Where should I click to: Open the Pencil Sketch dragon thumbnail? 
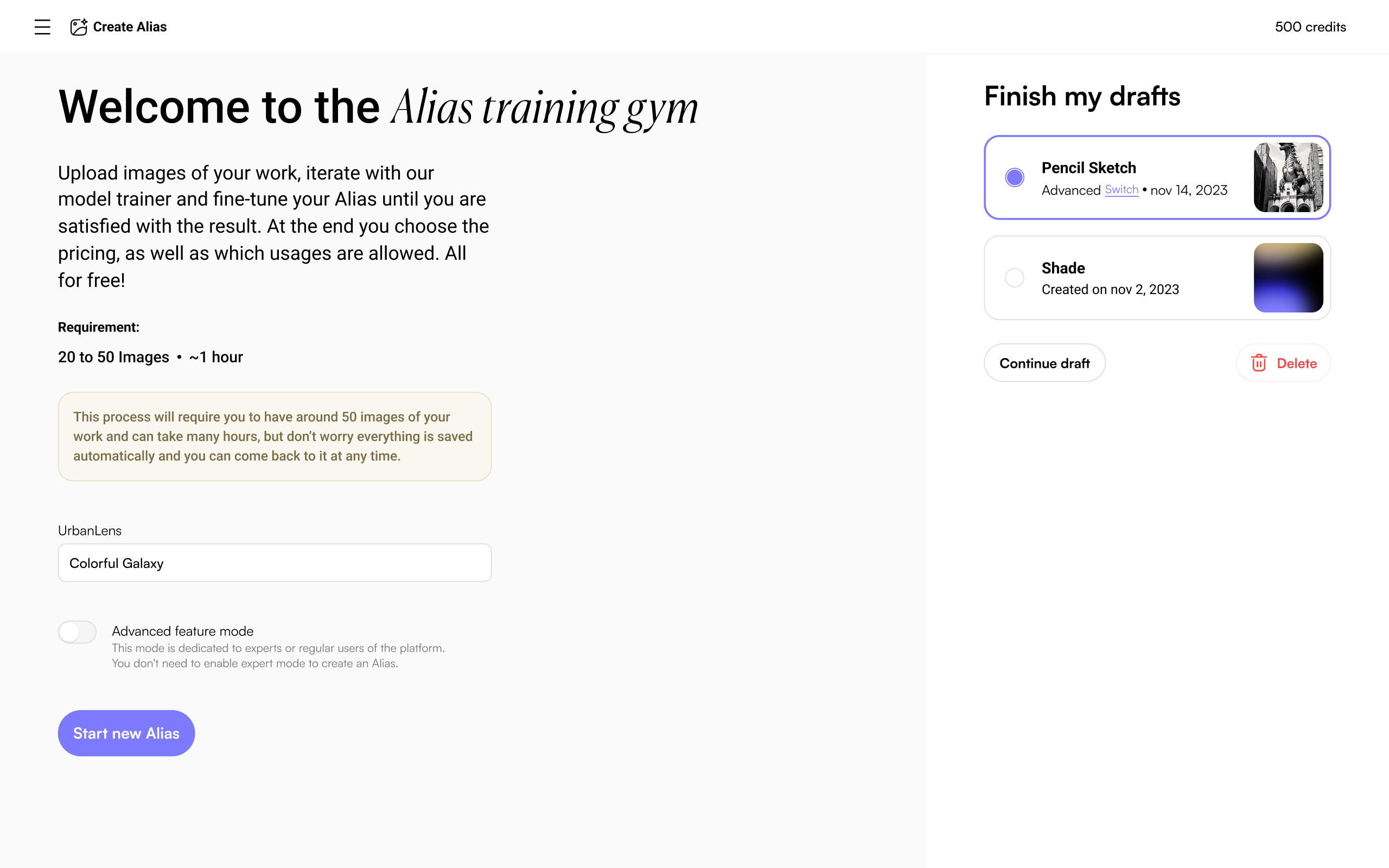1288,177
